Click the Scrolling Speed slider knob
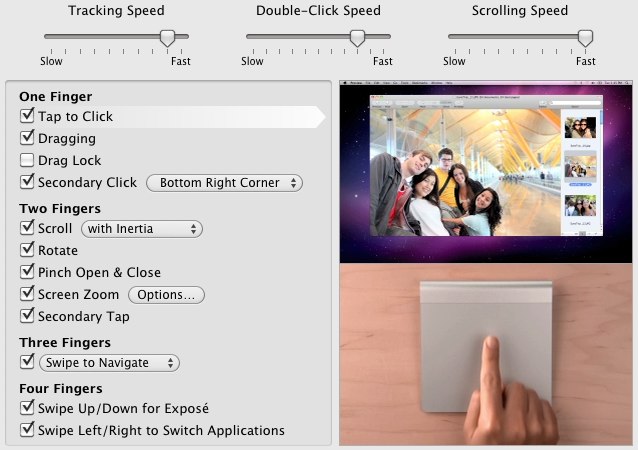 pos(585,38)
